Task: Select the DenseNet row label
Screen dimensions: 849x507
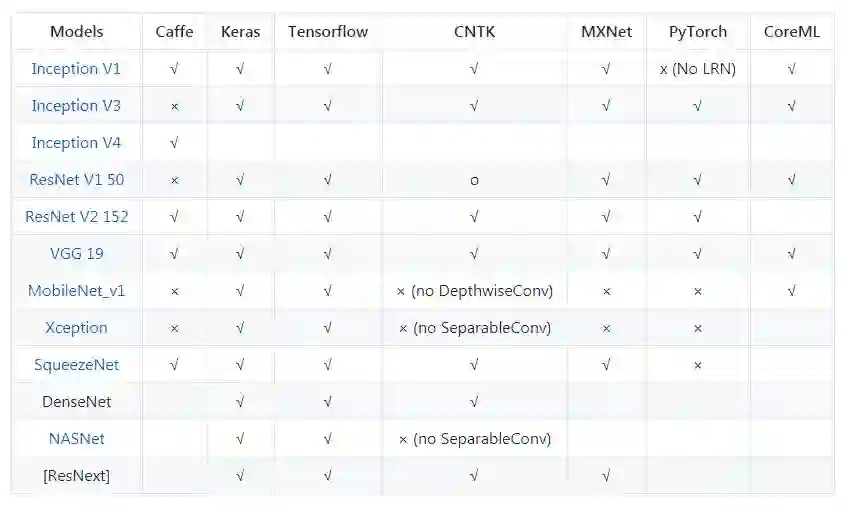Action: (76, 402)
